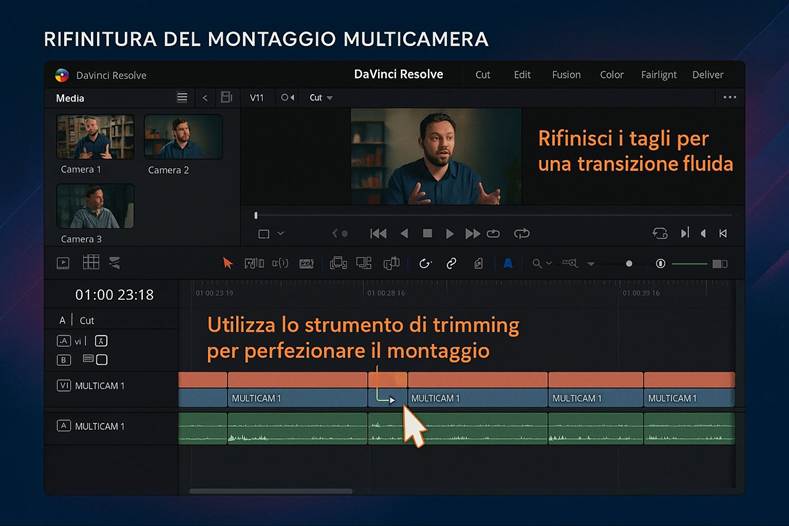The image size is (789, 526).
Task: Toggle the A audio track badge for MULTICAM 1
Action: tap(63, 426)
